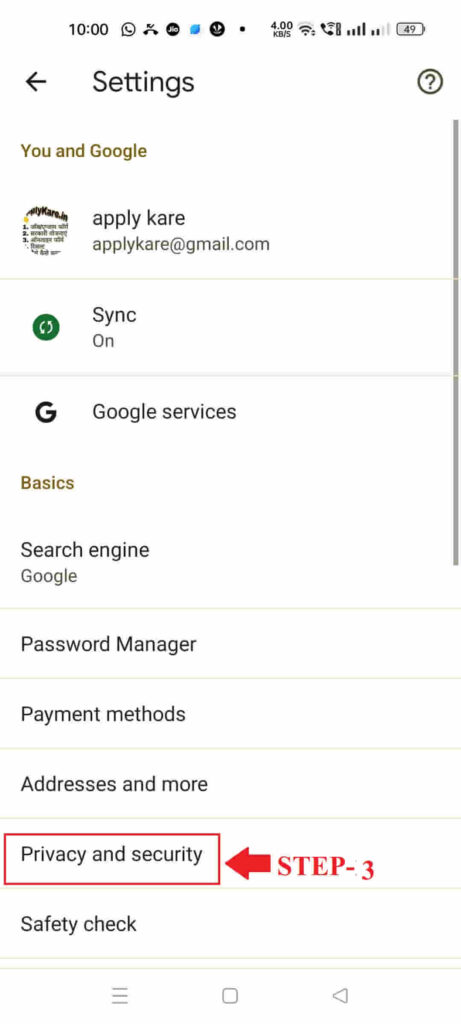Tap the green Sync icon
The width and height of the screenshot is (461, 1024).
46,327
